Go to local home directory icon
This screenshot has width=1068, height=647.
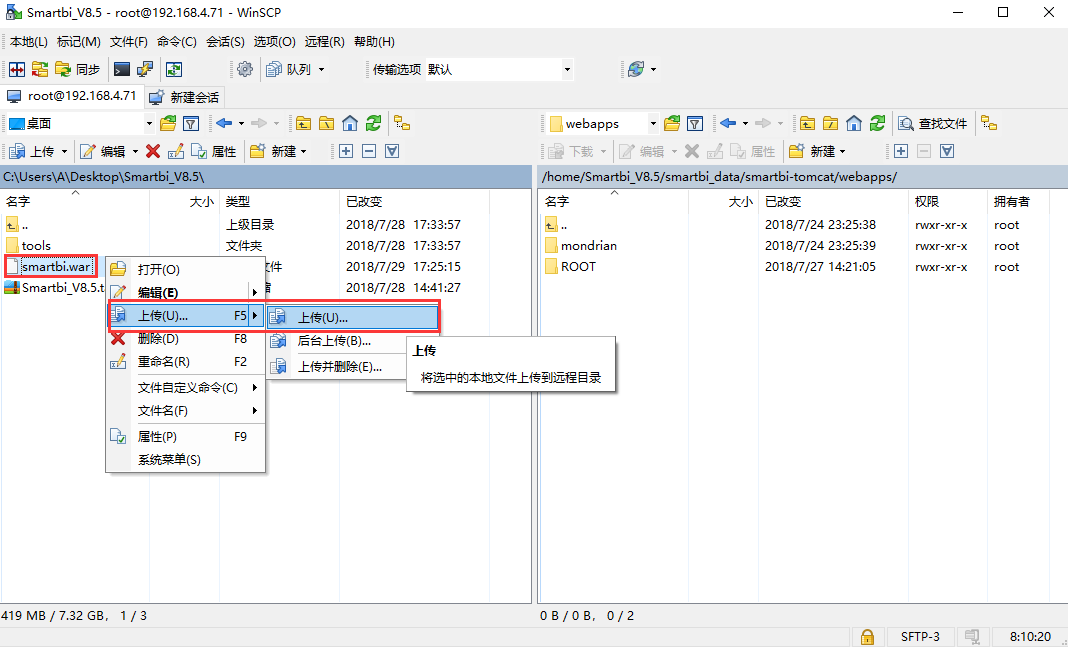tap(350, 124)
